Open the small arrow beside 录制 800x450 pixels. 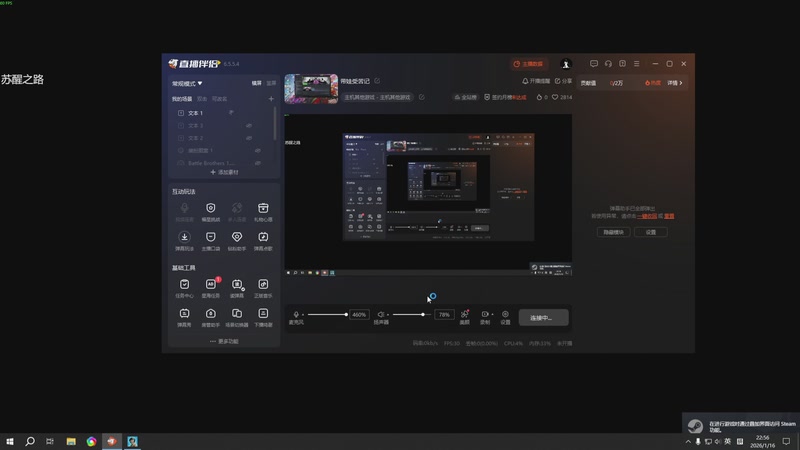pyautogui.click(x=492, y=314)
